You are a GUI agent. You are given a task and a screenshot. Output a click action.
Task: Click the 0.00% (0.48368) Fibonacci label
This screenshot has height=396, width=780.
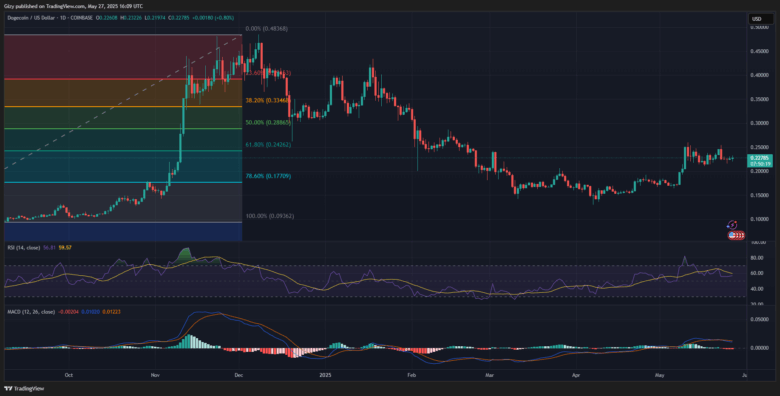click(x=267, y=29)
